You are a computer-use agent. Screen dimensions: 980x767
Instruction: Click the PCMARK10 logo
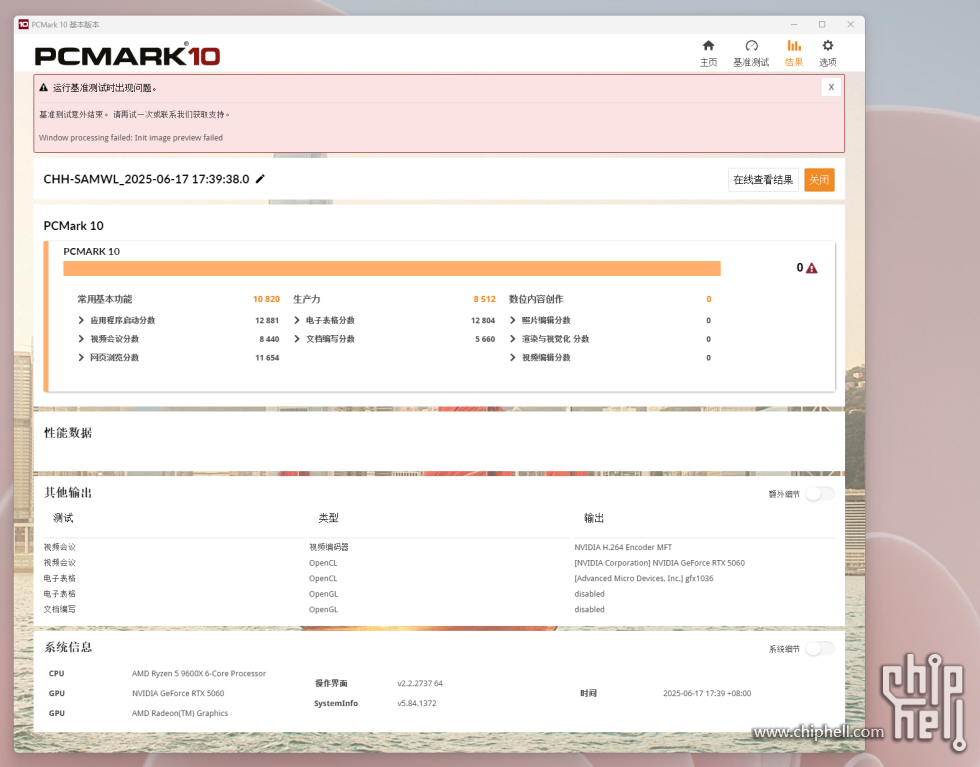[x=127, y=55]
